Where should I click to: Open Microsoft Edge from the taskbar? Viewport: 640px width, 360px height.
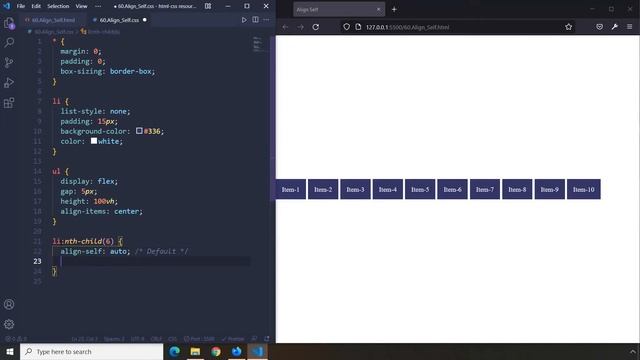175,351
